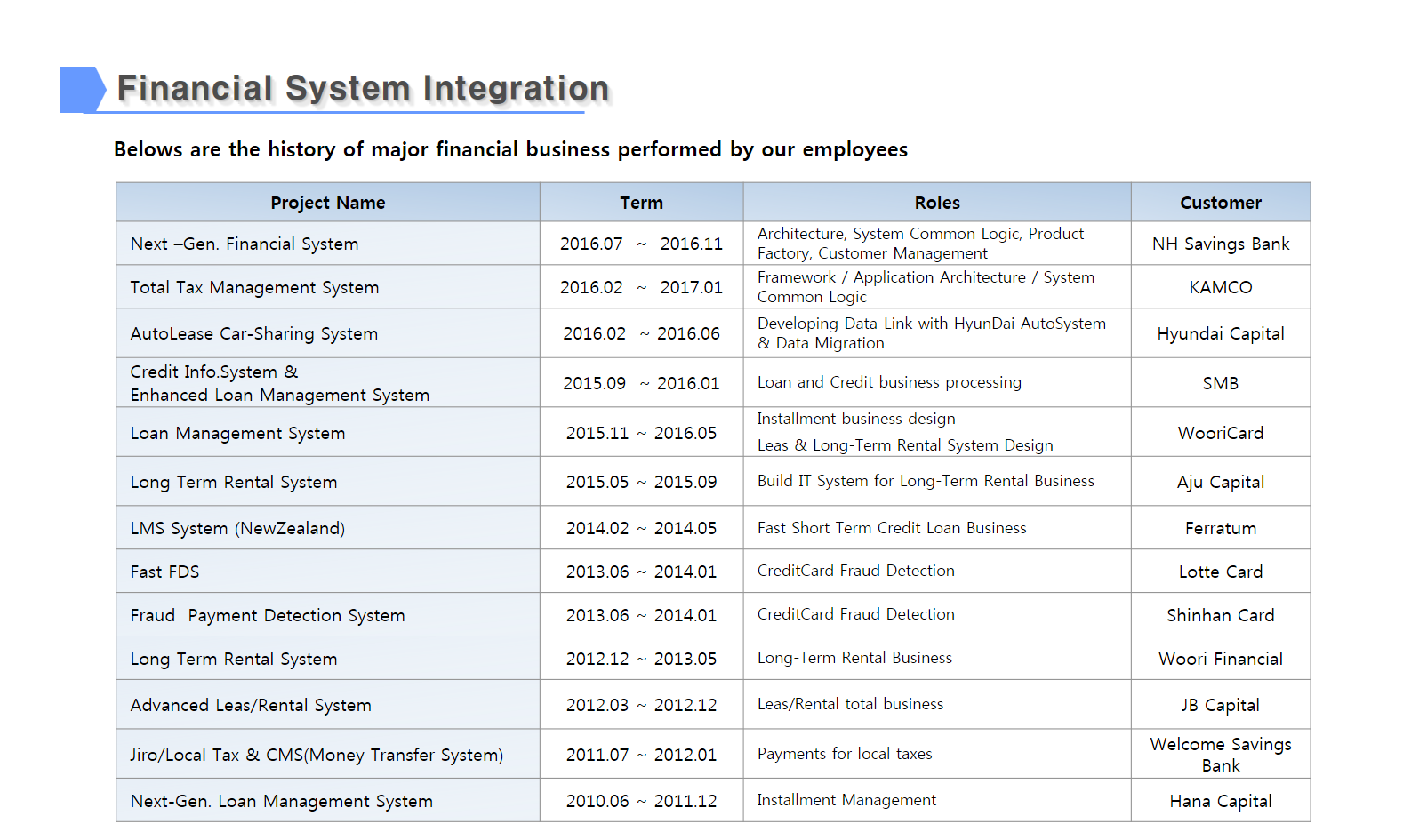Select the 'Term' column header
Viewport: 1419px width, 840px height.
click(x=642, y=203)
